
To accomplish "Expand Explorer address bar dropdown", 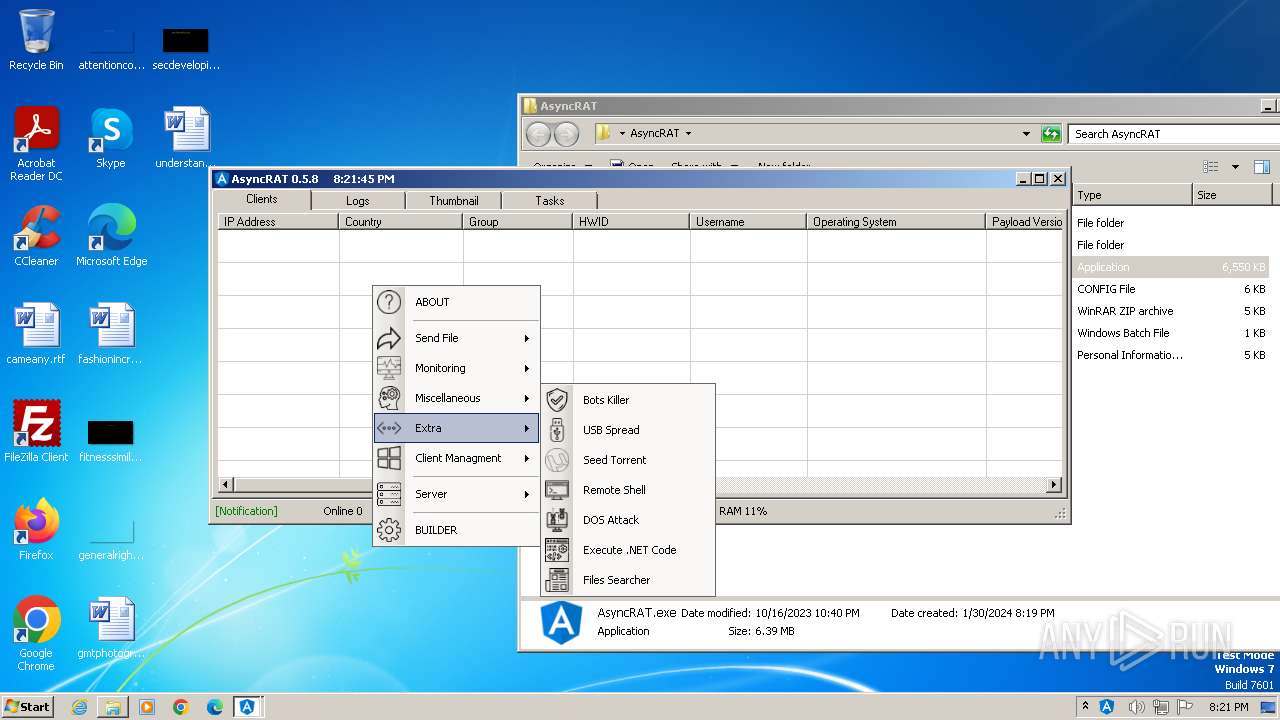I will [1026, 134].
